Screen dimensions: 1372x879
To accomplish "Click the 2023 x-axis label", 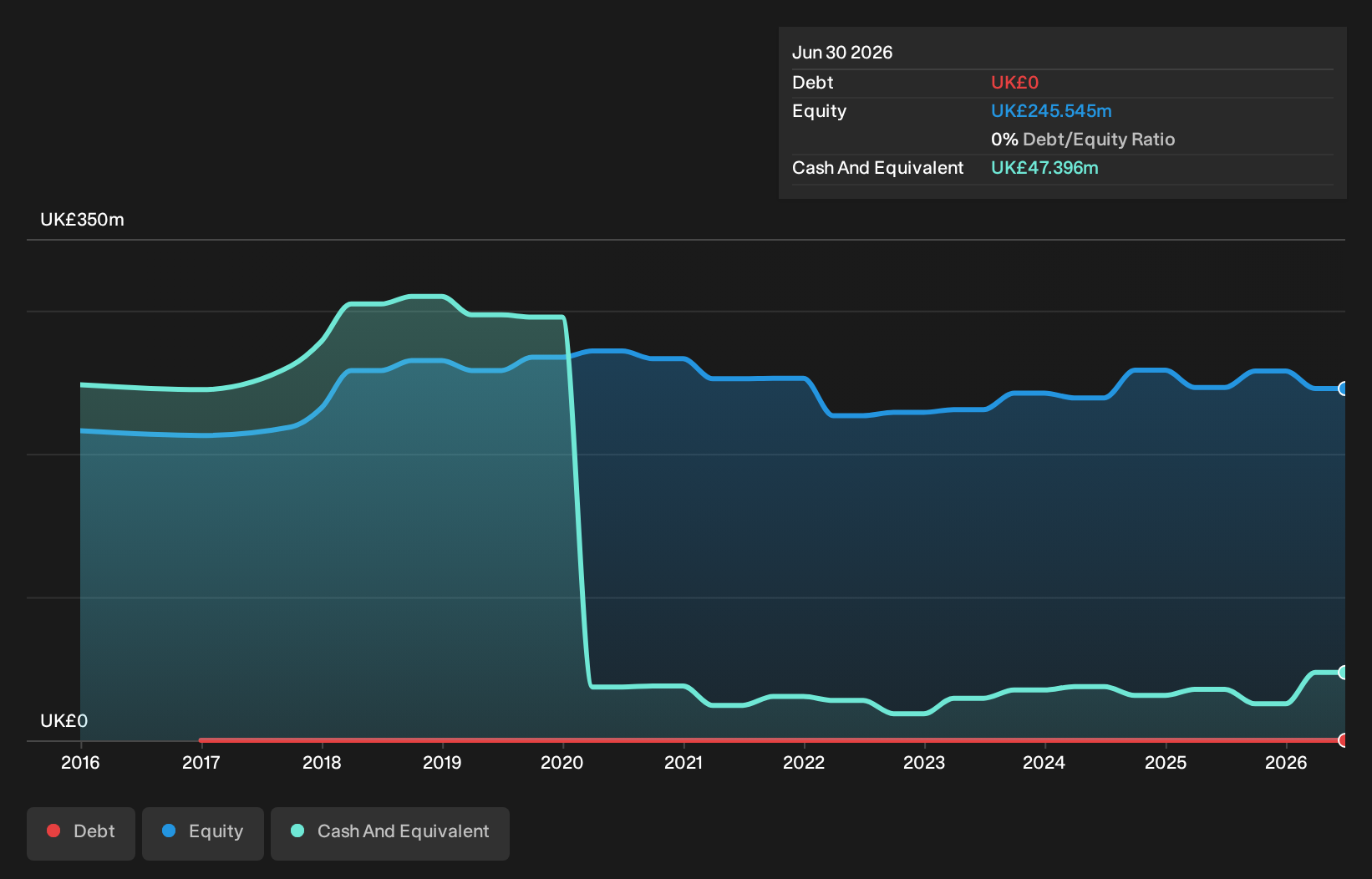I will [x=924, y=762].
